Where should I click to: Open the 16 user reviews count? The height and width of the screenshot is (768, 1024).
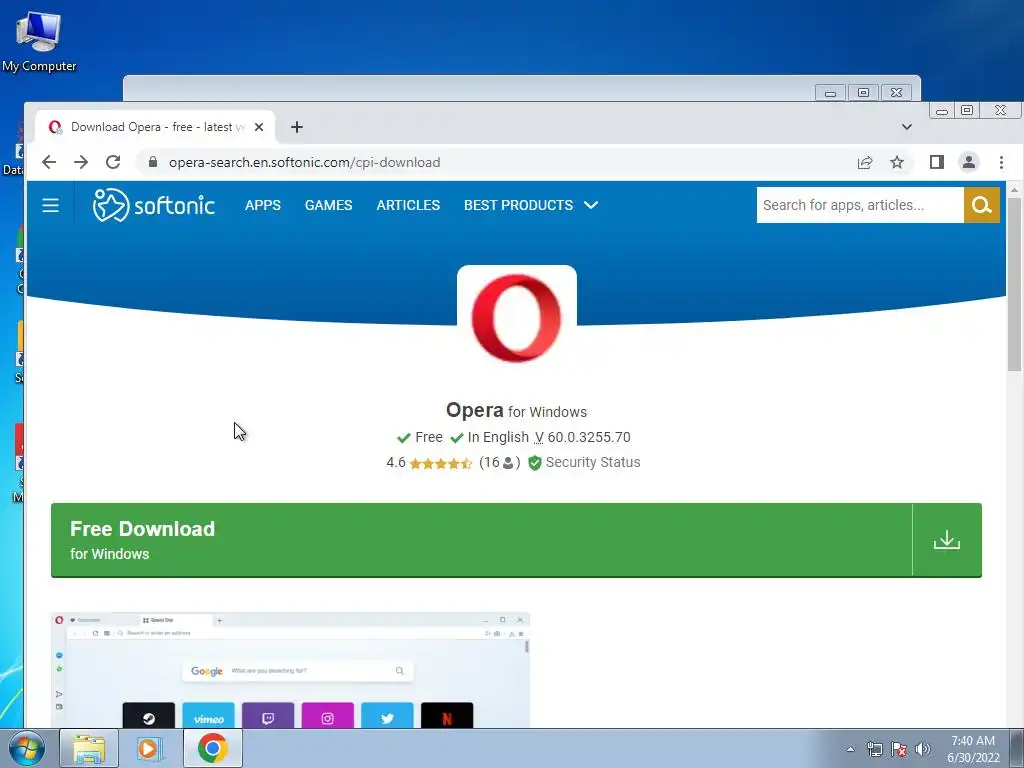(x=500, y=462)
